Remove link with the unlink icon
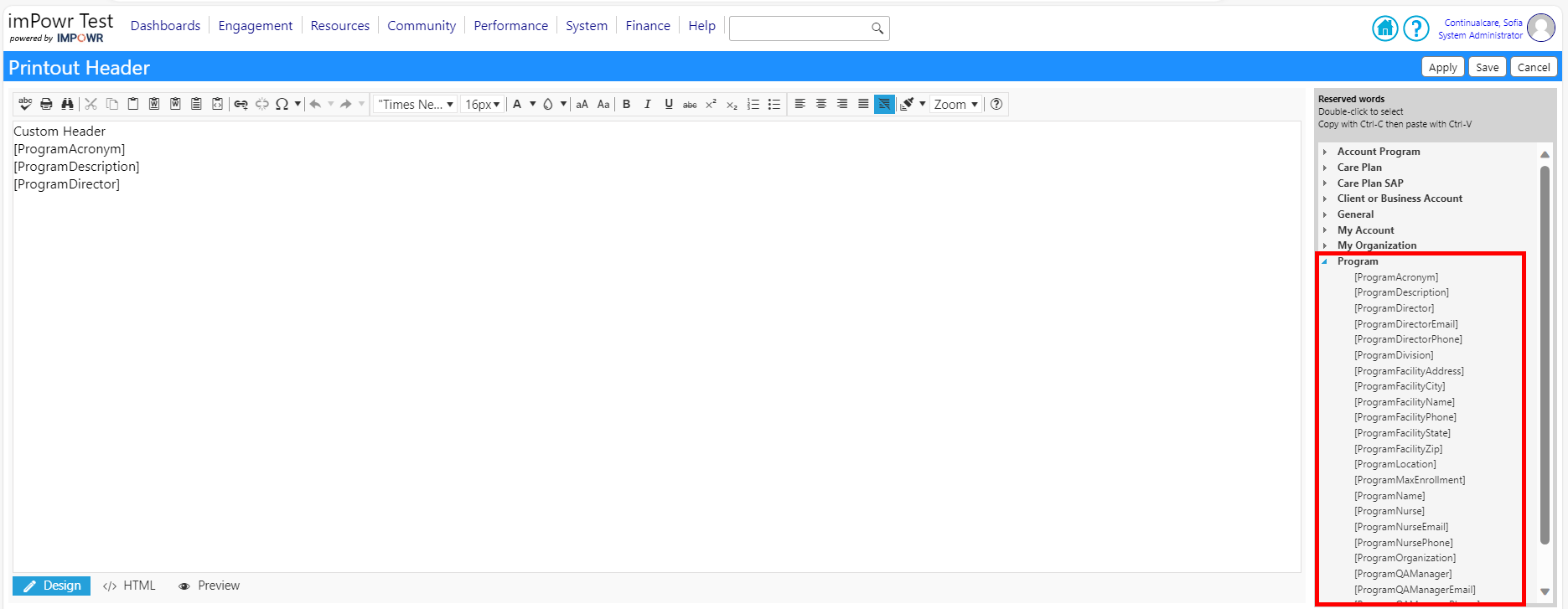The height and width of the screenshot is (609, 1568). click(x=261, y=104)
